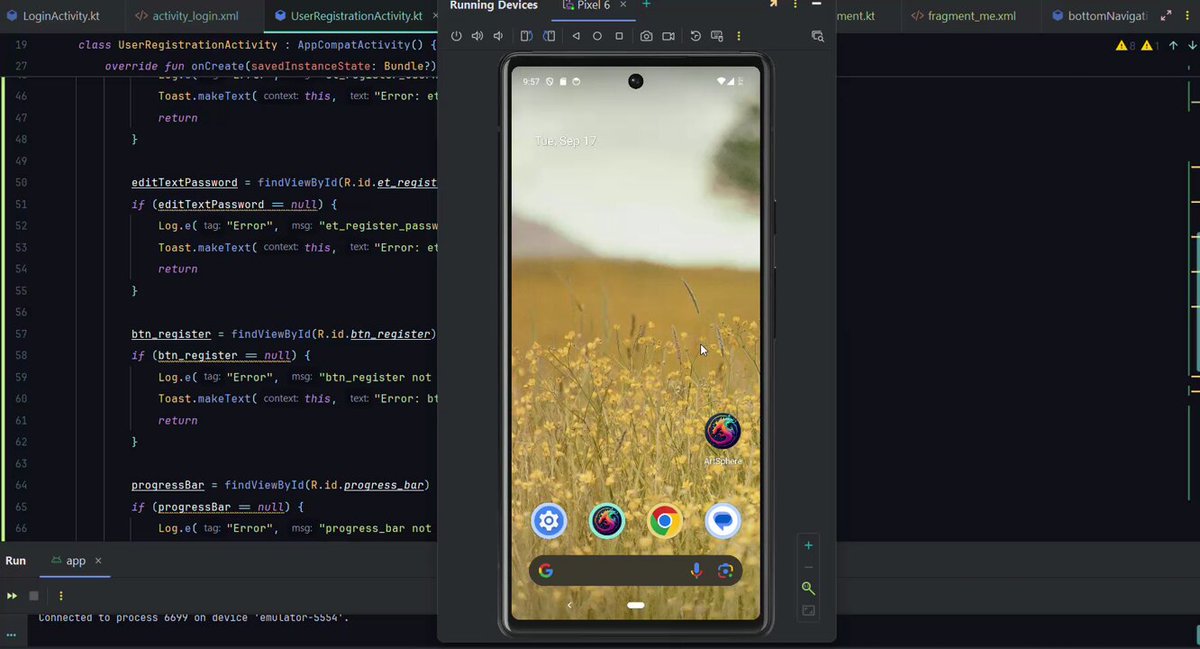Click the line 57 btn_register assignment
This screenshot has width=1200, height=649.
[283, 334]
